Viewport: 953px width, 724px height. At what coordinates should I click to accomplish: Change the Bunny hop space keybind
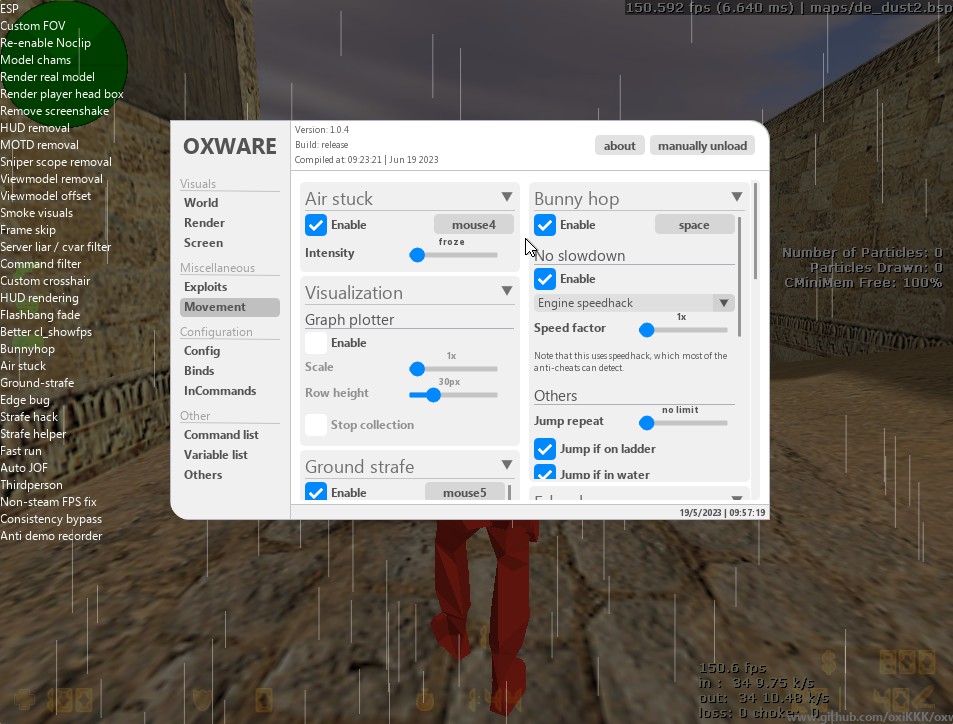point(694,225)
